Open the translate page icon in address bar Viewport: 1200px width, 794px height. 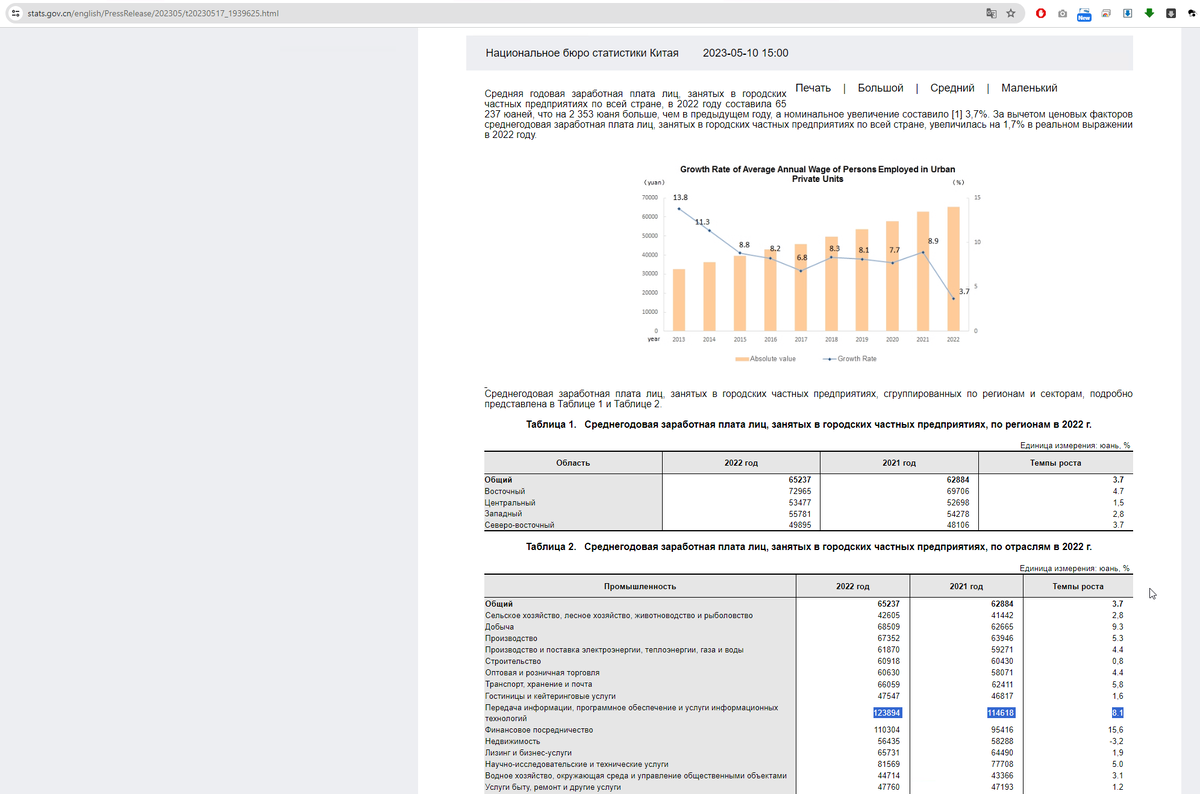[x=991, y=14]
